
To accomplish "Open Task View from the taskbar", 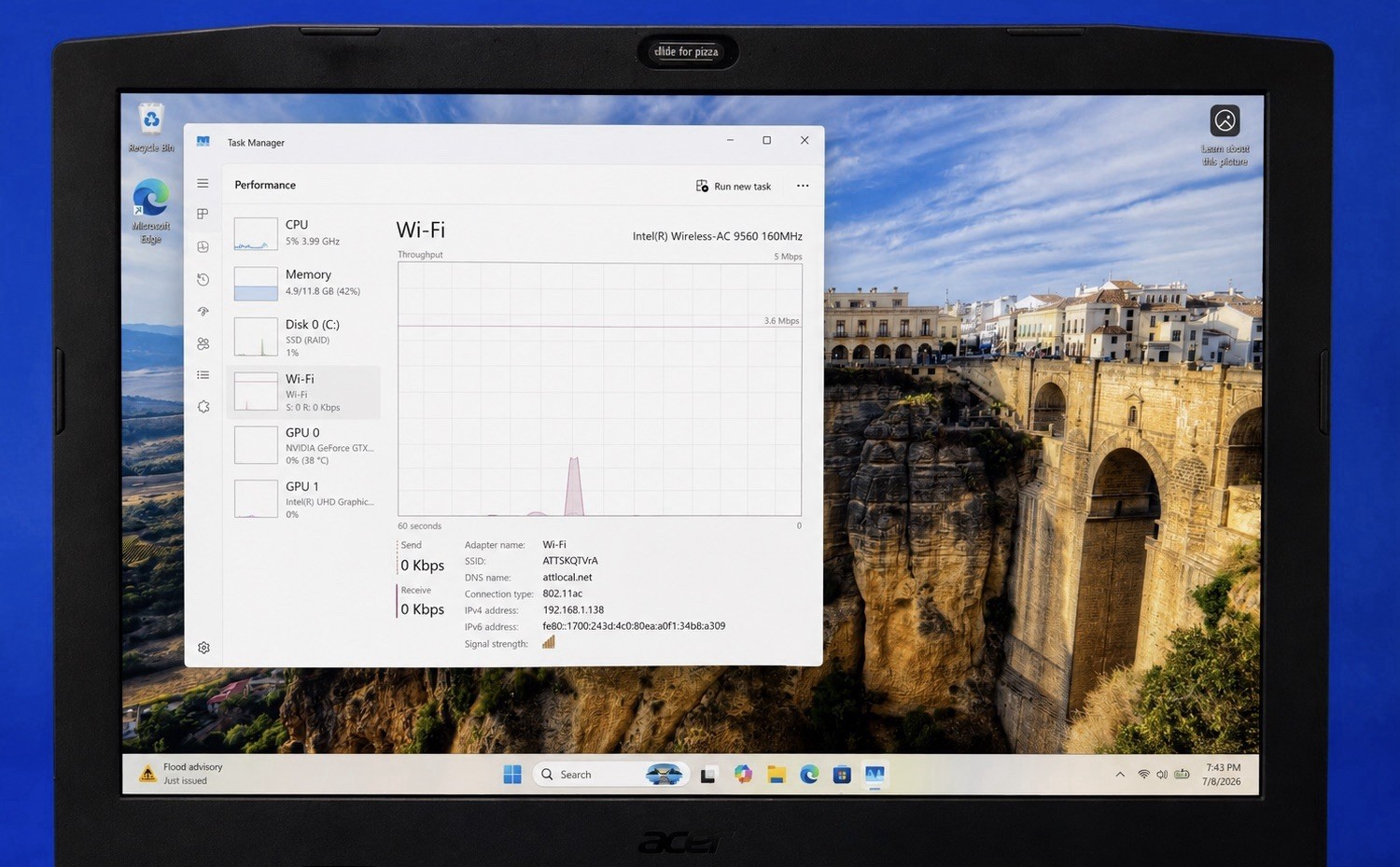I will [x=708, y=775].
